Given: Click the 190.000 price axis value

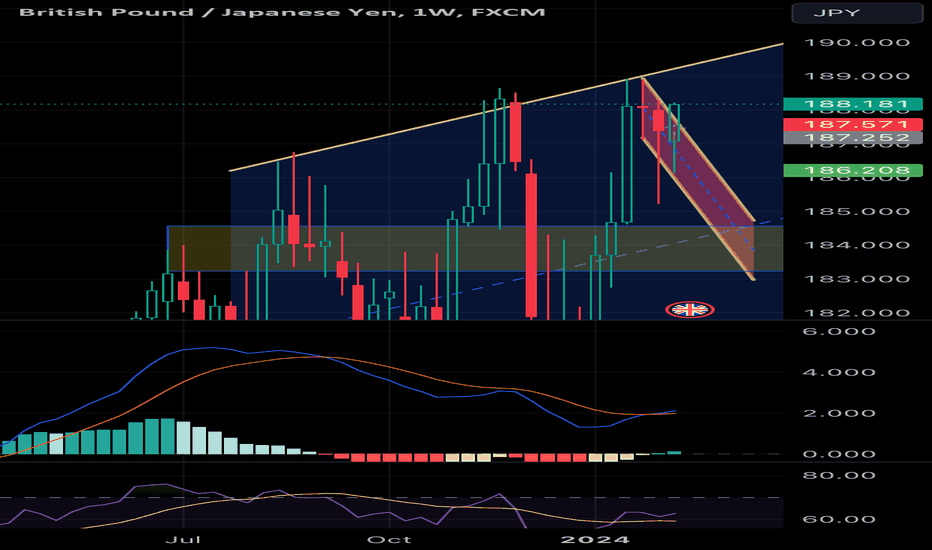Looking at the screenshot, I should pyautogui.click(x=857, y=43).
